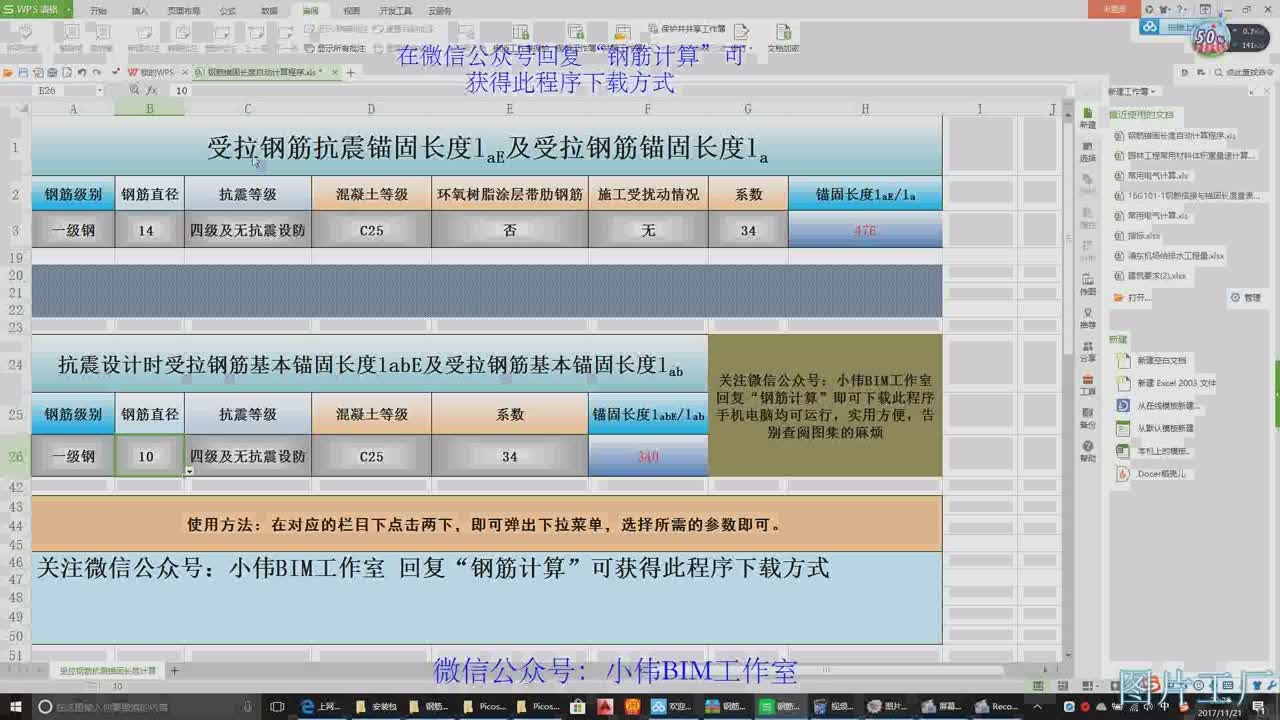Switch to the 页面布局 ribbon tab
Image resolution: width=1280 pixels, height=720 pixels.
click(x=185, y=10)
